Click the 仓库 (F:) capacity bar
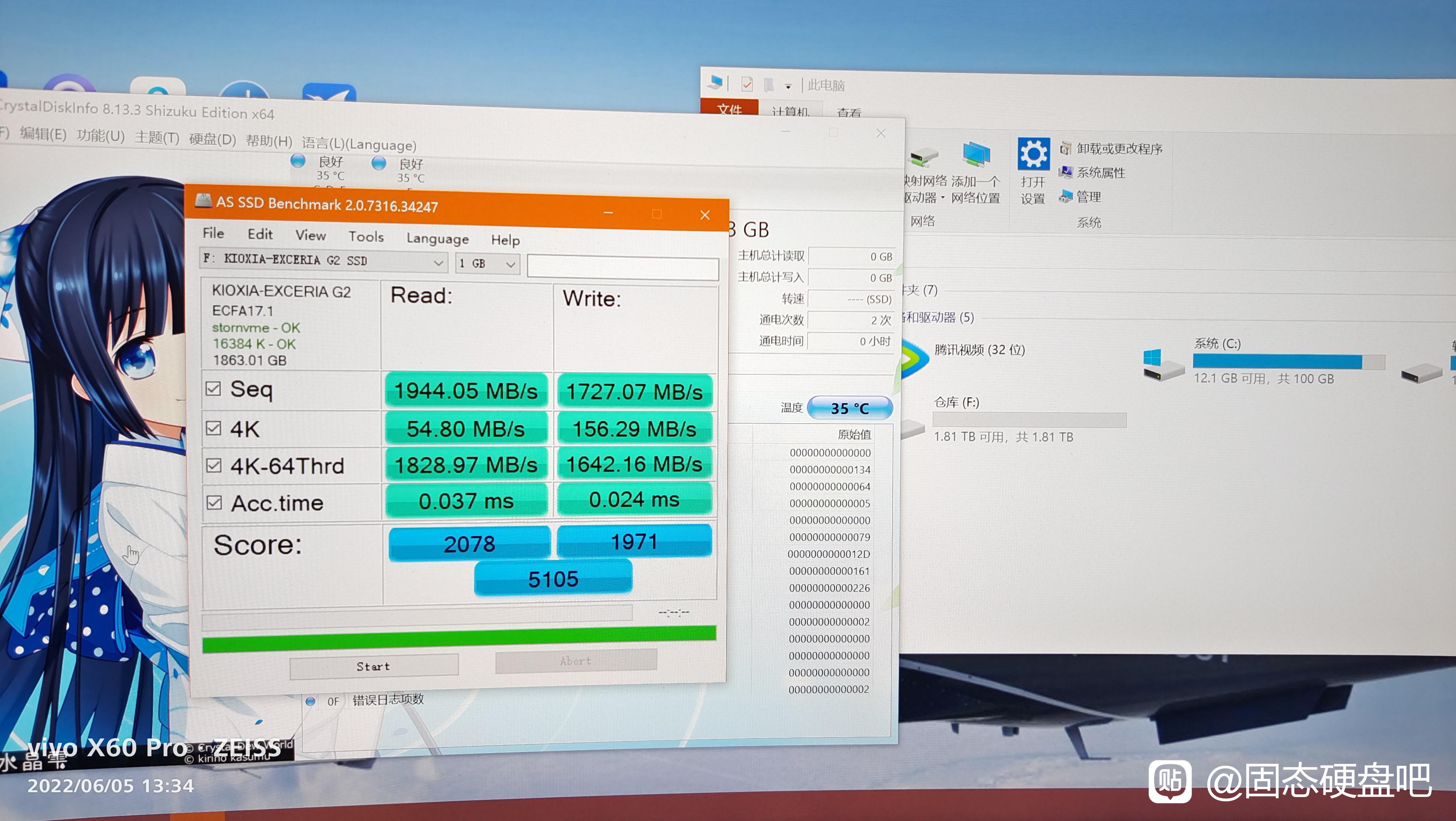The image size is (1456, 821). click(1029, 420)
